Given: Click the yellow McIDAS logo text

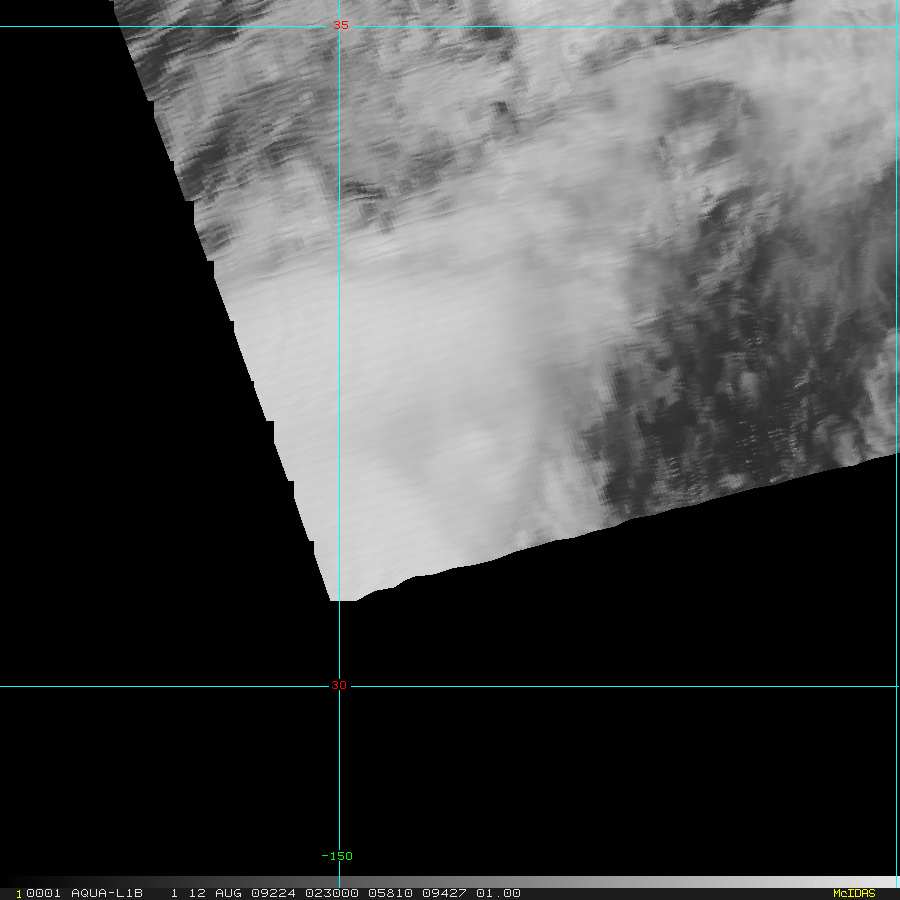Looking at the screenshot, I should pyautogui.click(x=854, y=893).
